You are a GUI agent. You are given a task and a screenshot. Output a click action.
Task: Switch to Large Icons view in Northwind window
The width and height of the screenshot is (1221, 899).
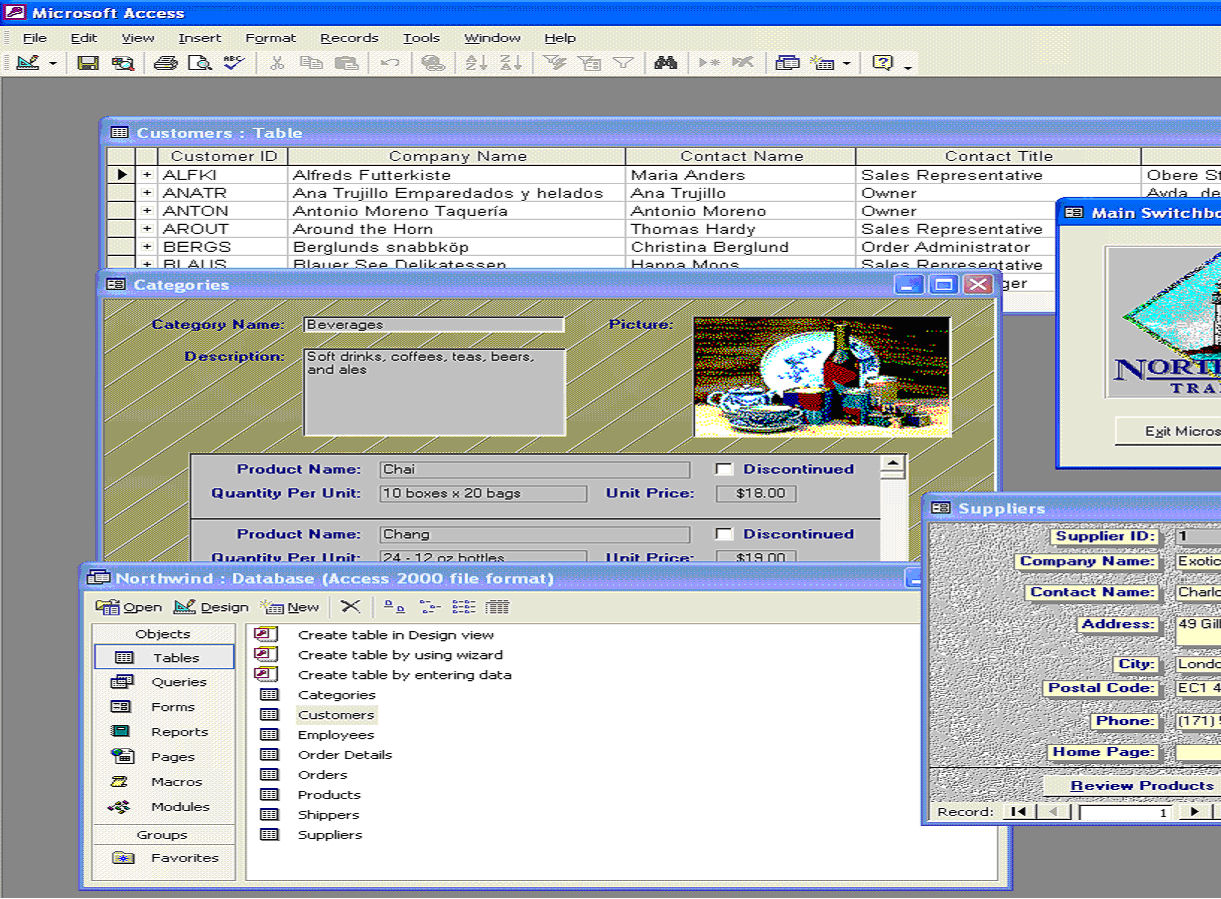click(395, 606)
